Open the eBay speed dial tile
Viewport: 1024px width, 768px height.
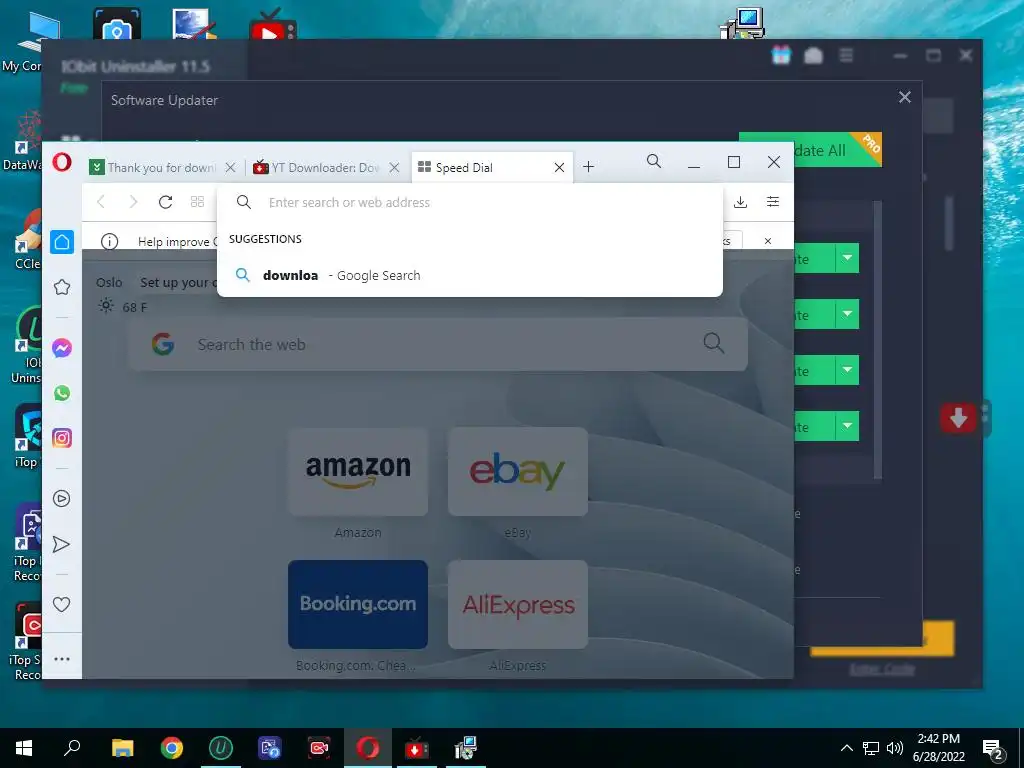tap(518, 472)
